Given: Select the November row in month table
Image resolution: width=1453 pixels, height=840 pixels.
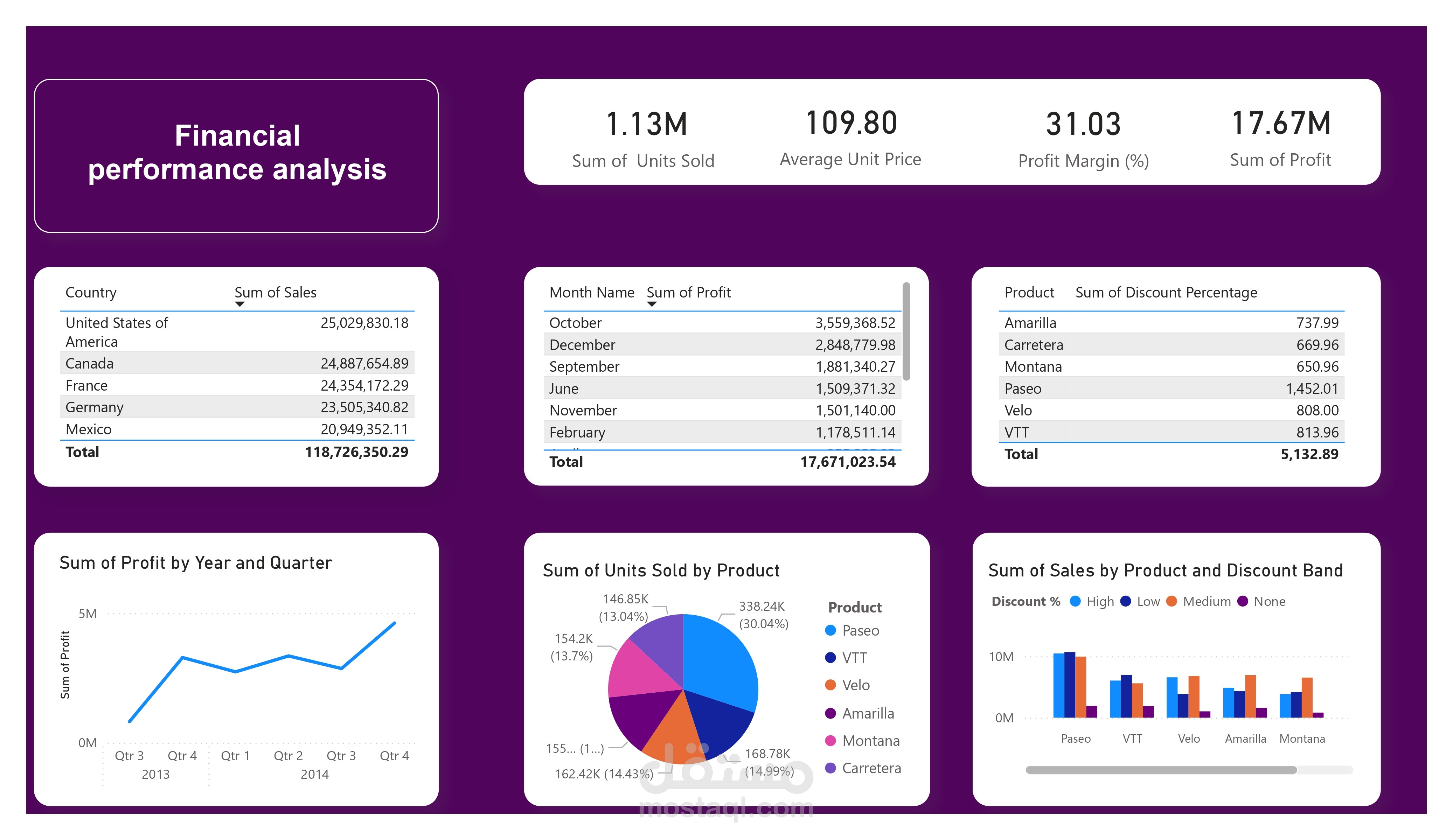Looking at the screenshot, I should 722,410.
